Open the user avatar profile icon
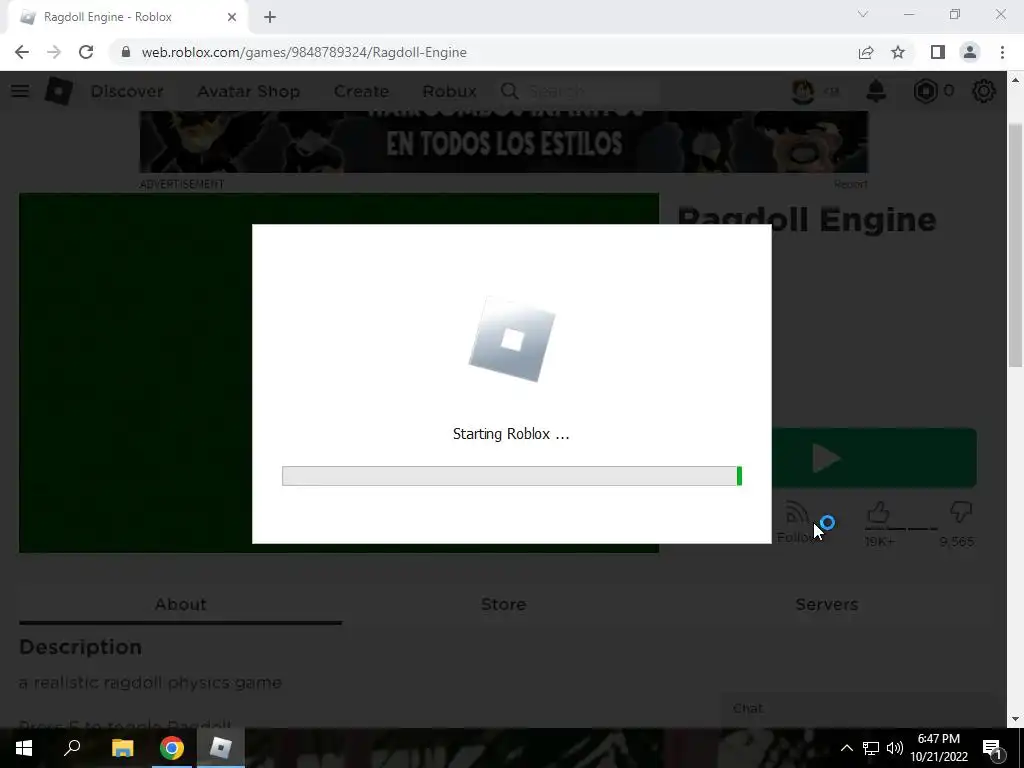1024x768 pixels. (803, 91)
